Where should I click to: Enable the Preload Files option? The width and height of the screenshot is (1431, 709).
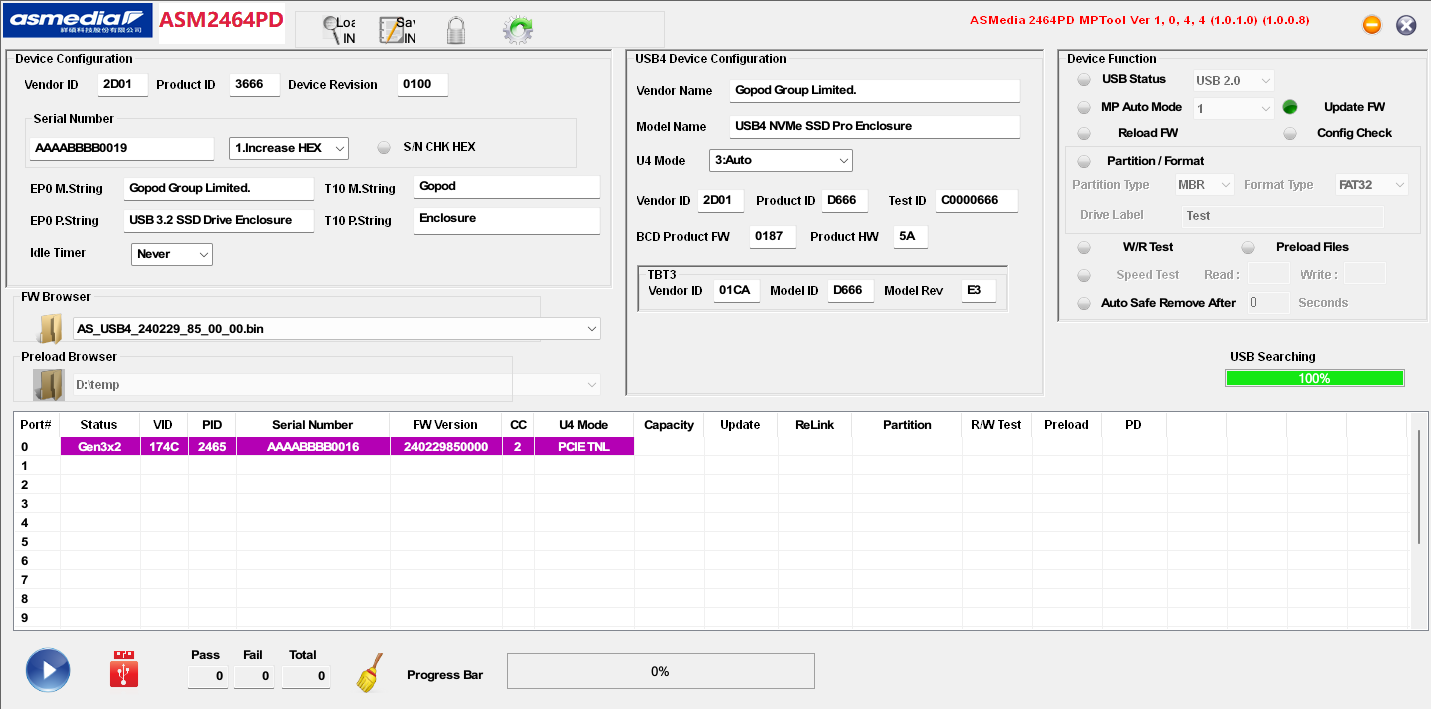[x=1248, y=247]
